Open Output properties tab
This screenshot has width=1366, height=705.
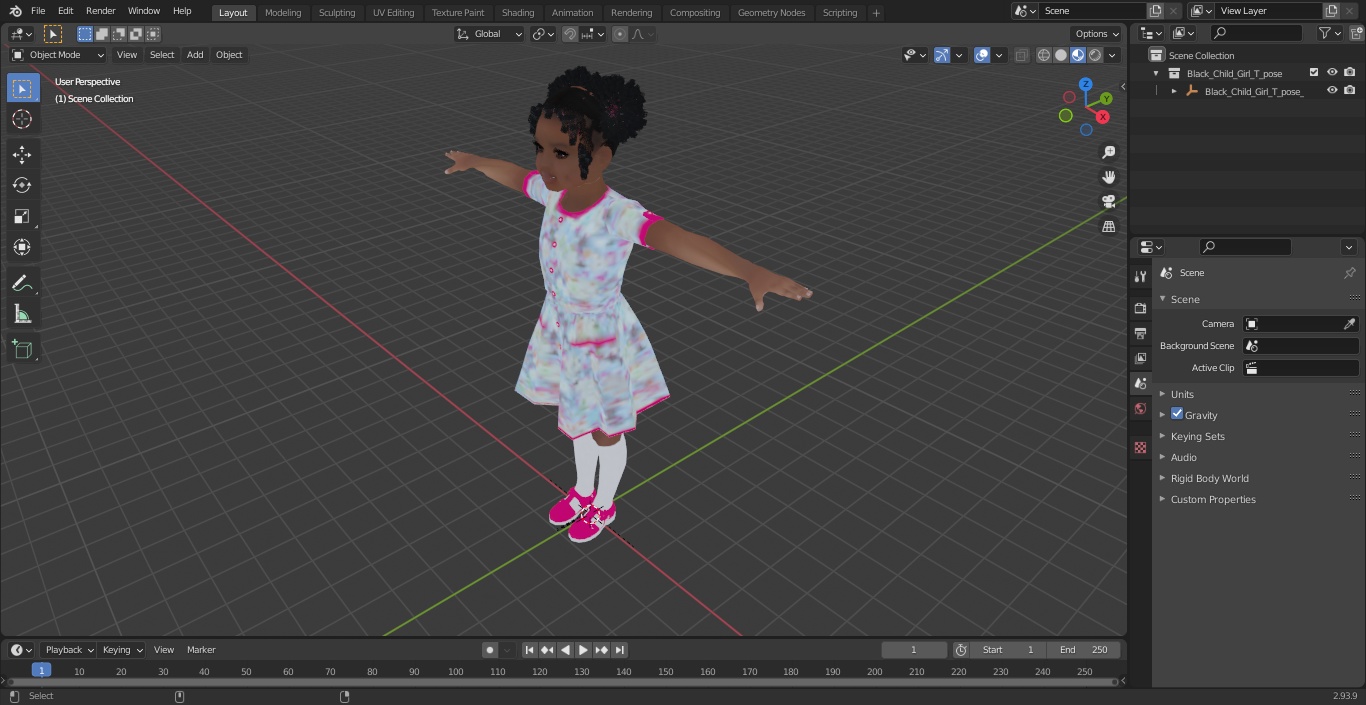(x=1140, y=333)
